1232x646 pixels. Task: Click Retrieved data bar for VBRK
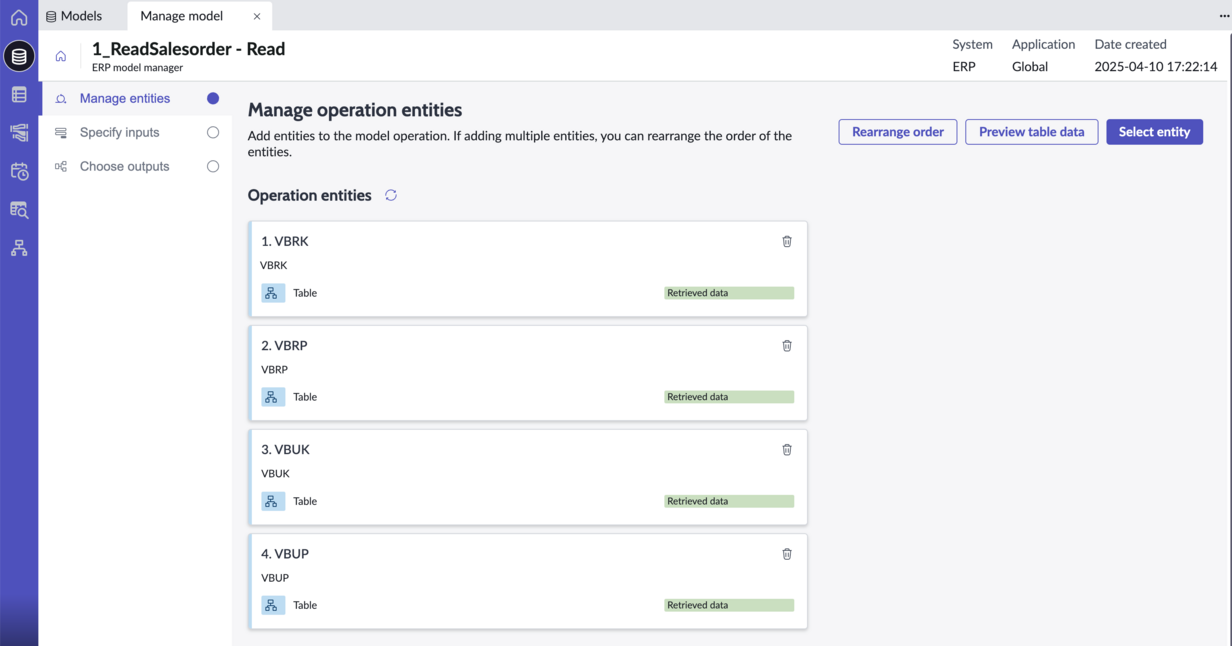(729, 293)
